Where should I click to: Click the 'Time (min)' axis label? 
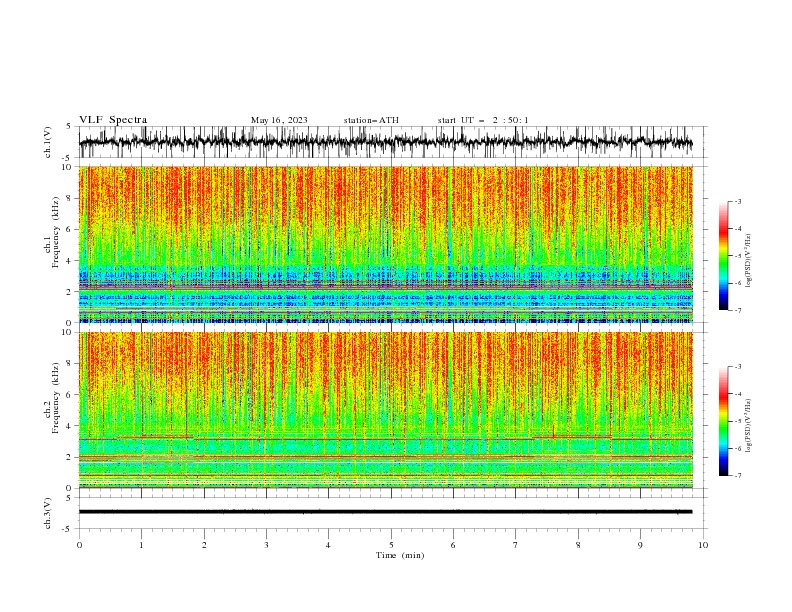click(400, 555)
